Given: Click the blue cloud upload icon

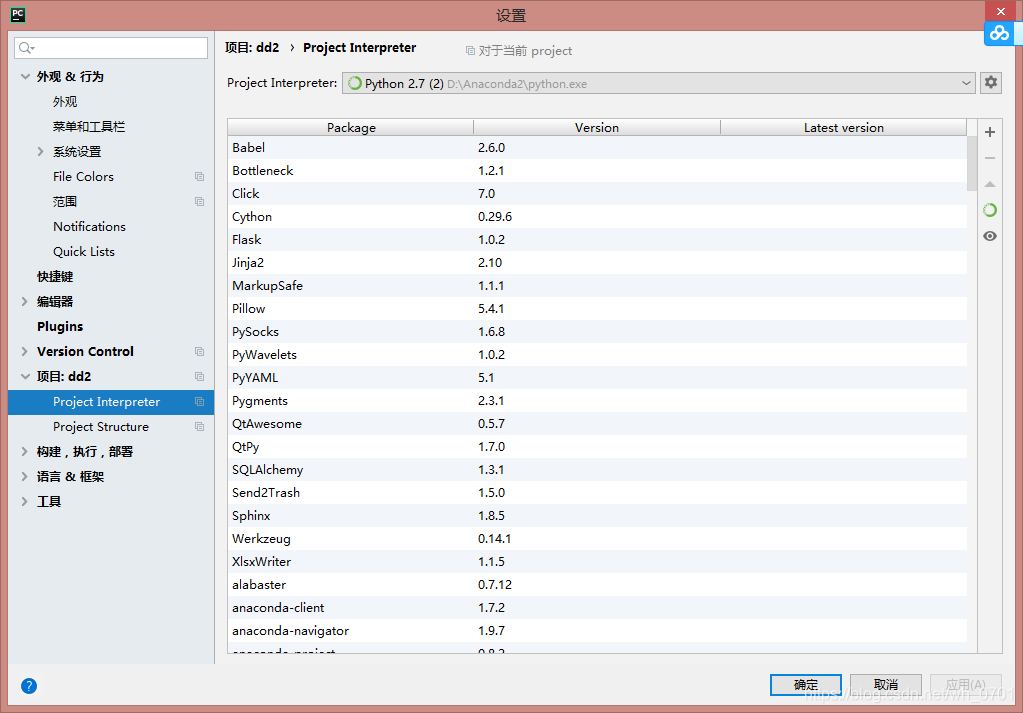Looking at the screenshot, I should click(x=999, y=33).
